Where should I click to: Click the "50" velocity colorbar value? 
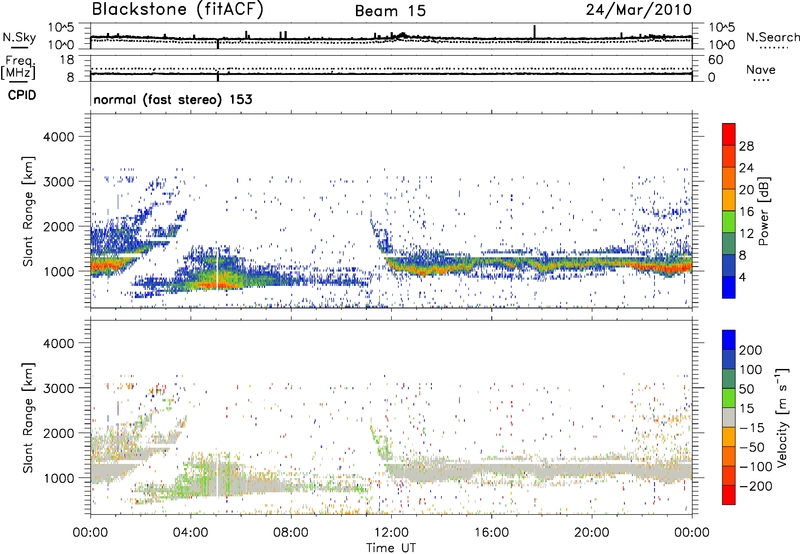click(746, 389)
